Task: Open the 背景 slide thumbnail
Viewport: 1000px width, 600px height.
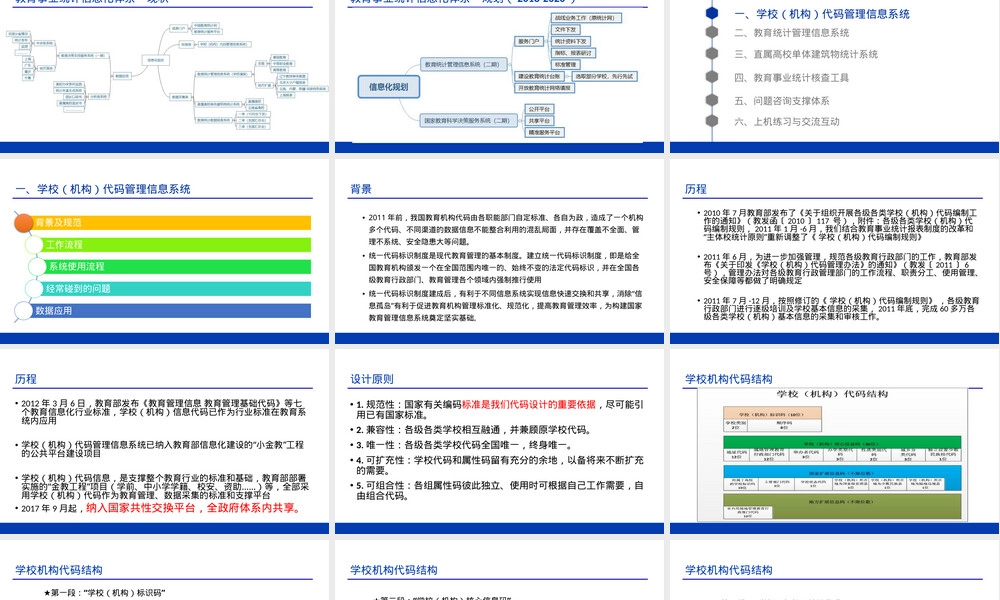Action: pos(499,251)
